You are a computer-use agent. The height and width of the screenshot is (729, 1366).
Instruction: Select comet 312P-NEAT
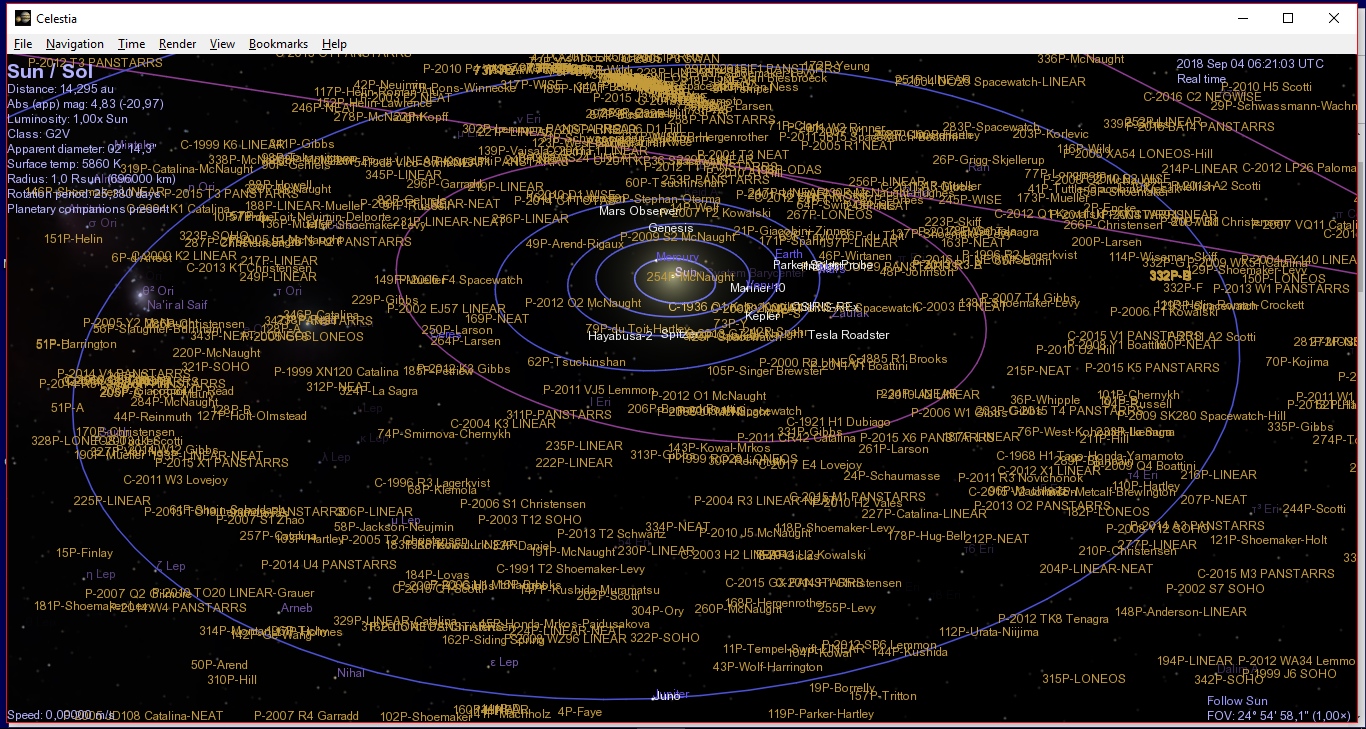coord(338,387)
